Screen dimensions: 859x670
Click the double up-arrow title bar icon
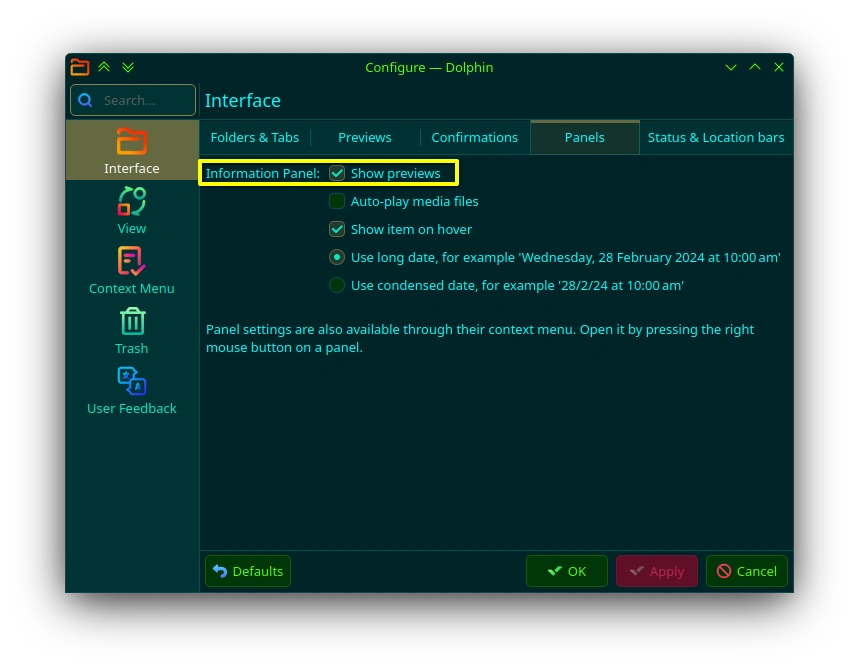click(x=104, y=67)
